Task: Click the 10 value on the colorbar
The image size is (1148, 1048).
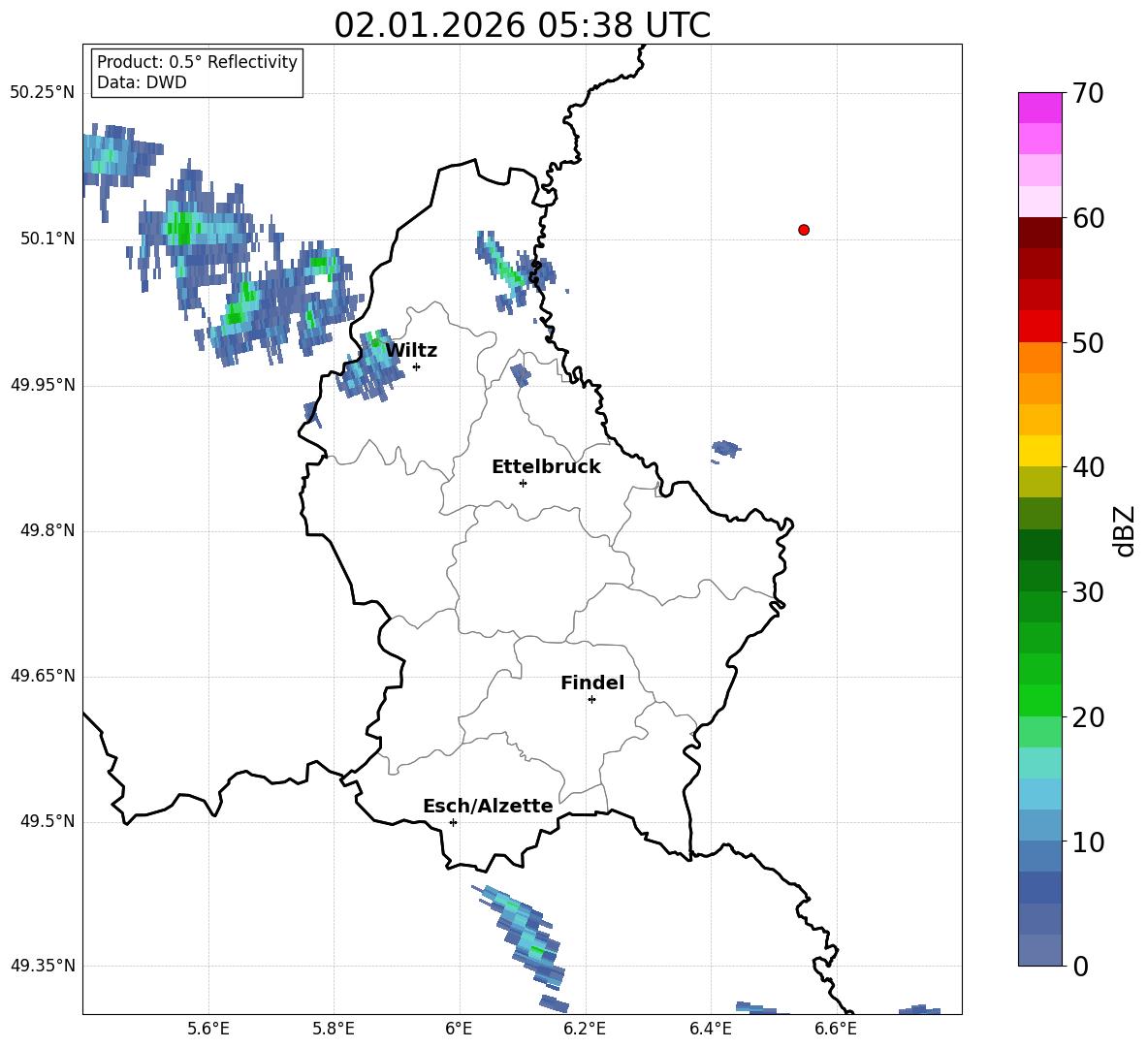Action: point(1088,842)
